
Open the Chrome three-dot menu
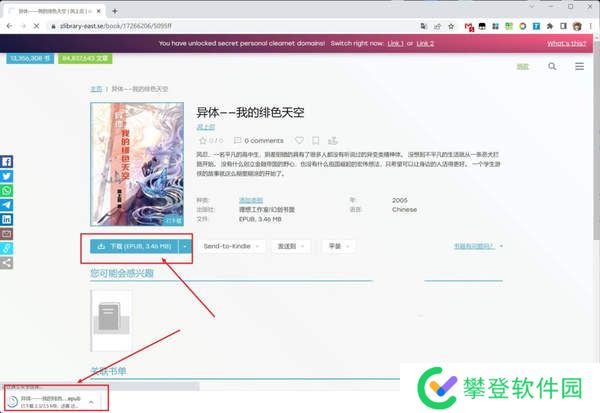pos(591,26)
